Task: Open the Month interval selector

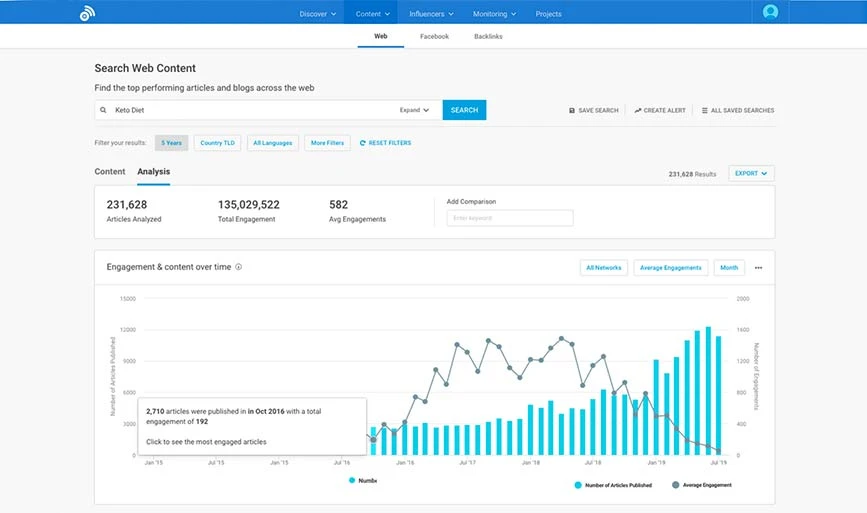Action: pyautogui.click(x=729, y=268)
